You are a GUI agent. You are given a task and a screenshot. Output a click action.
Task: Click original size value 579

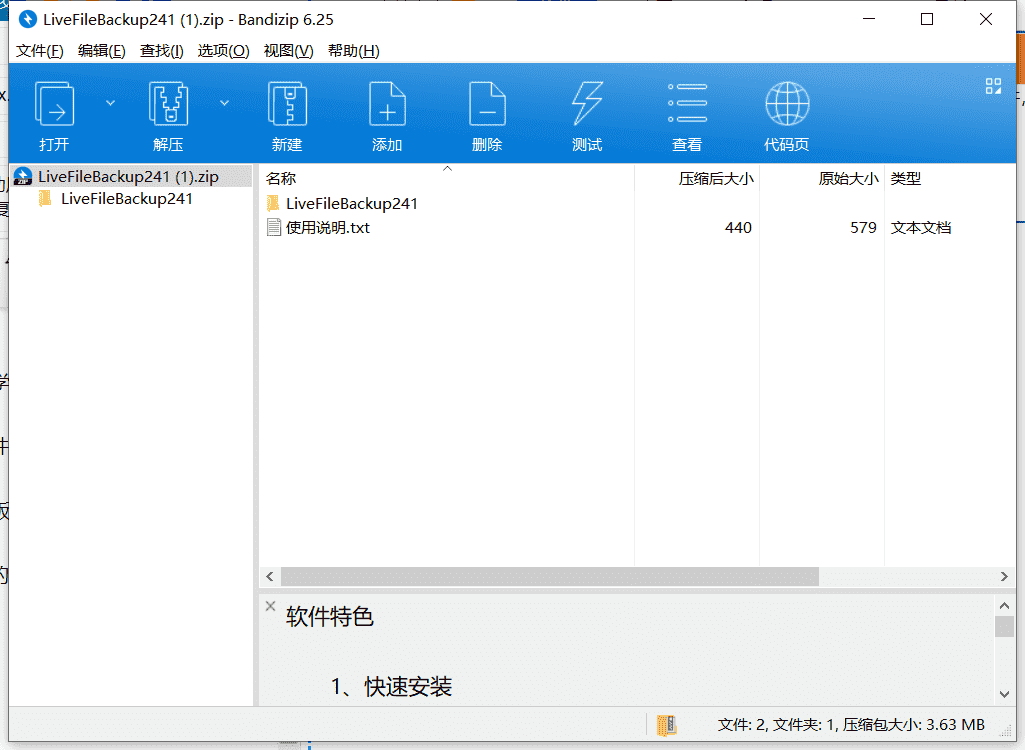pos(863,228)
